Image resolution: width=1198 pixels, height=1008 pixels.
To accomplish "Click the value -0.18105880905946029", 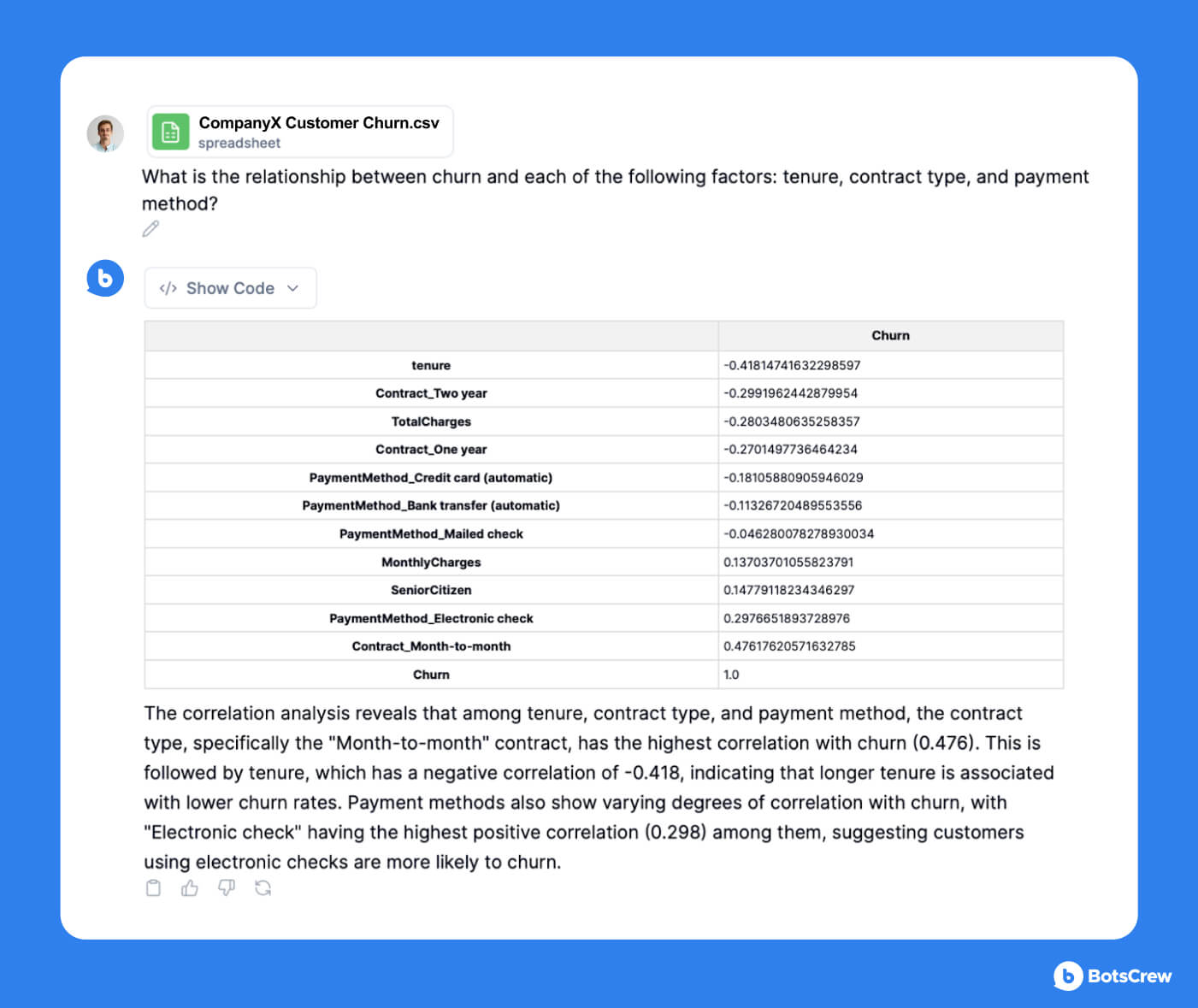I will tap(794, 477).
